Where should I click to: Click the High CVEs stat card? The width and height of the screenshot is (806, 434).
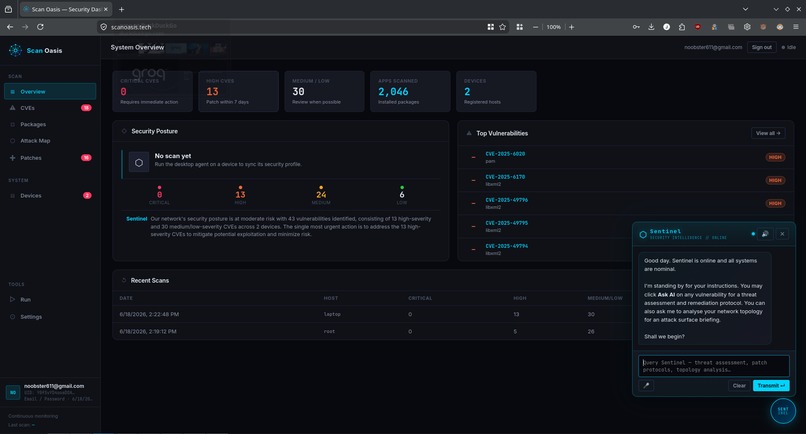tap(239, 91)
